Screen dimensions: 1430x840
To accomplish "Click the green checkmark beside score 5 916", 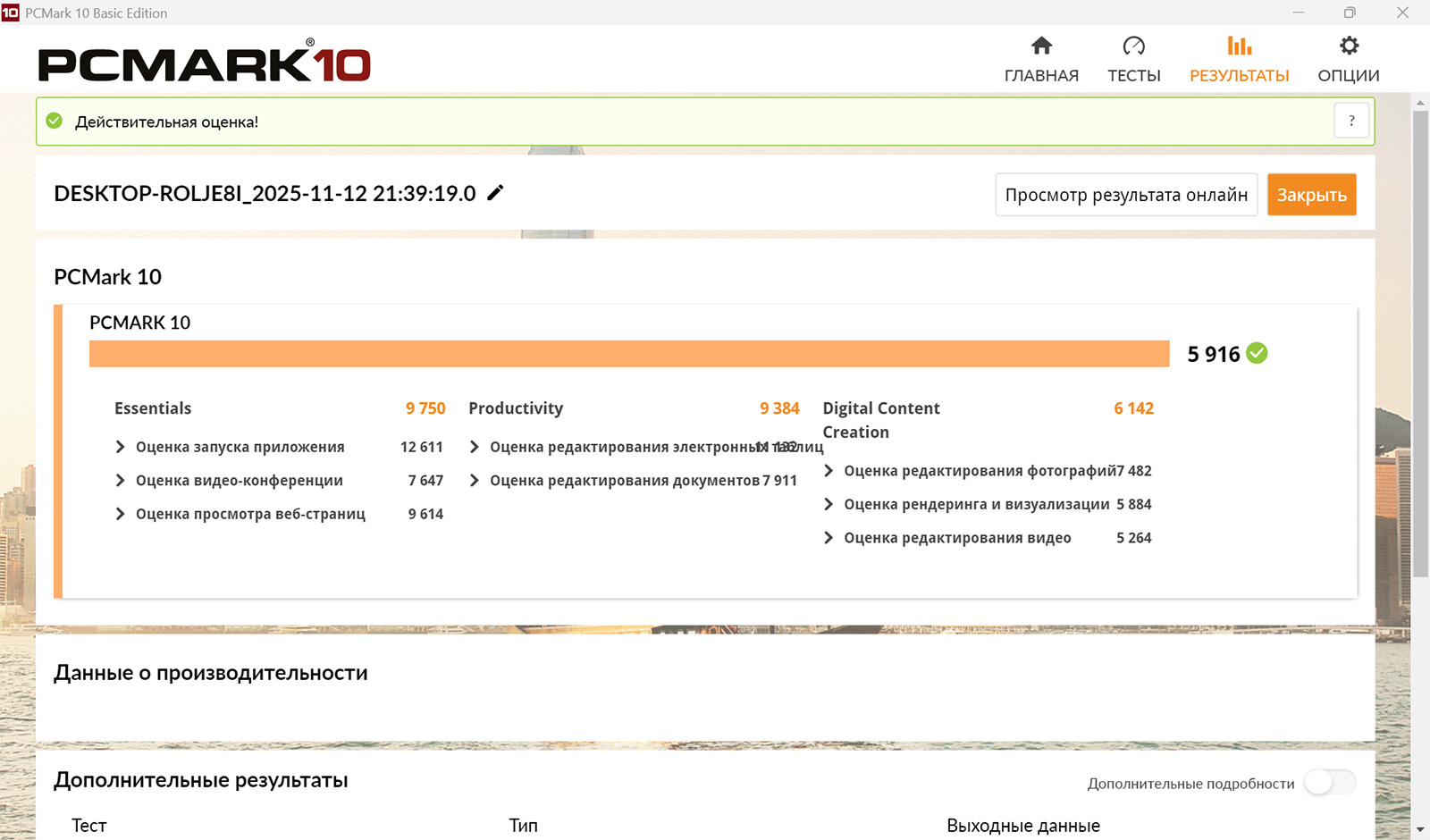I will pos(1257,353).
